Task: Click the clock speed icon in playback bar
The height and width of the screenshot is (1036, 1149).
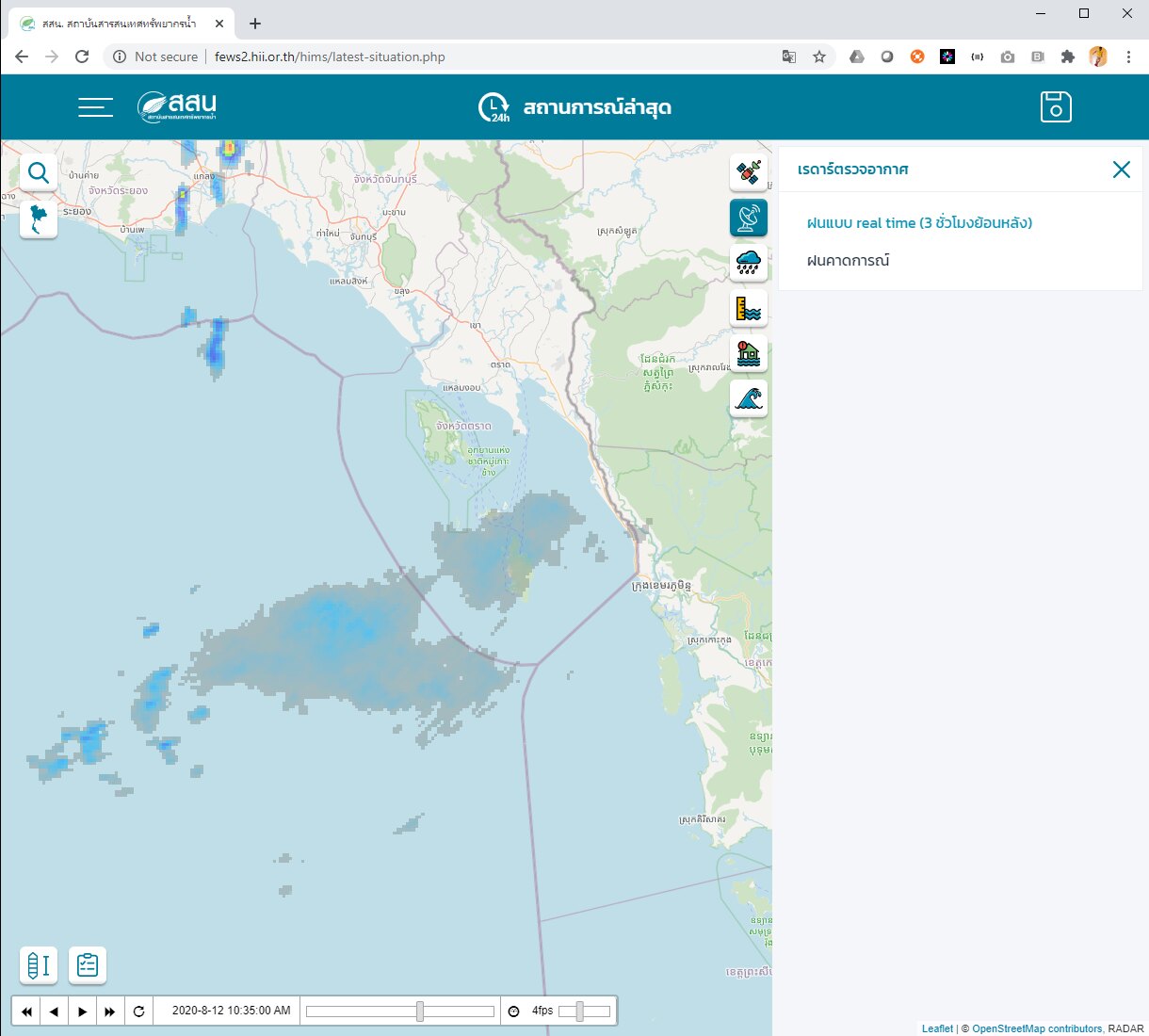Action: (513, 1012)
